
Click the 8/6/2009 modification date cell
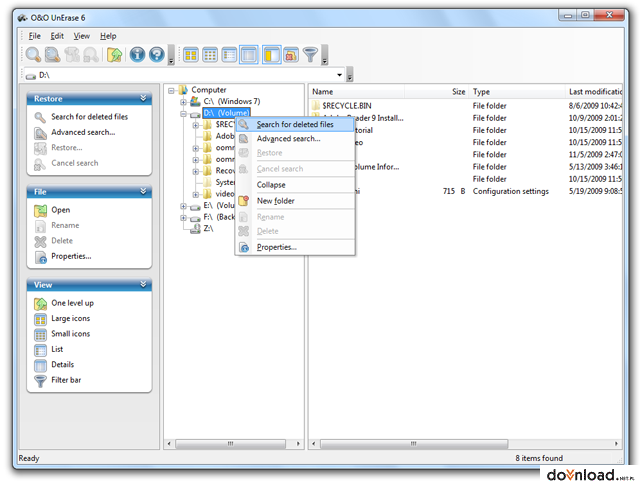point(595,106)
